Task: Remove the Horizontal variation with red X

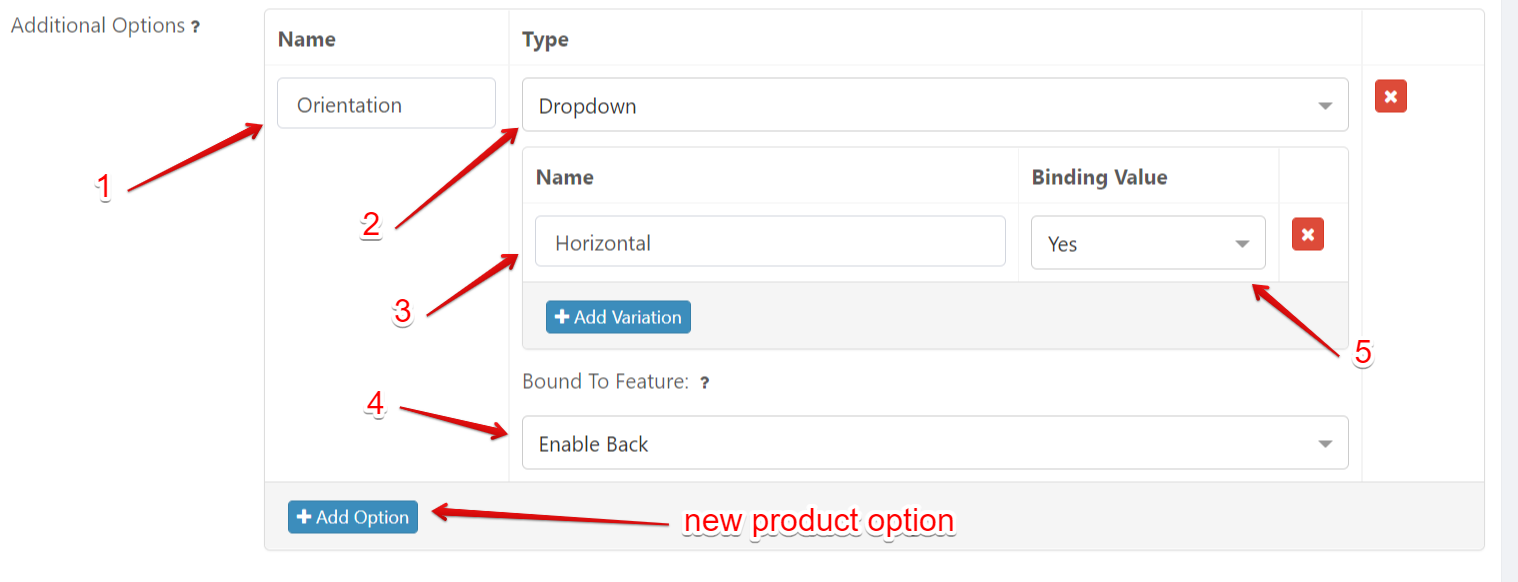Action: coord(1307,235)
